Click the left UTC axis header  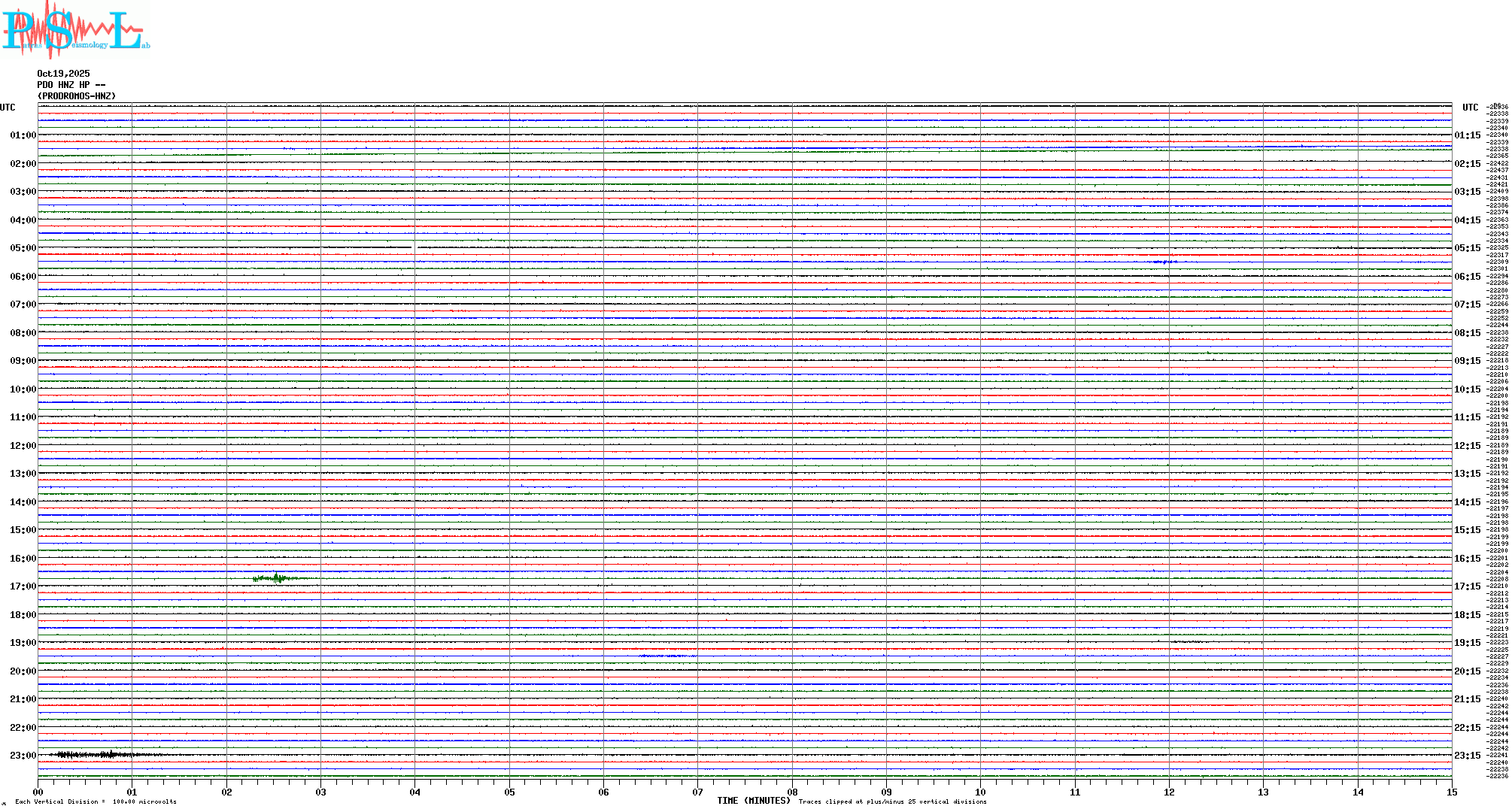pos(8,108)
